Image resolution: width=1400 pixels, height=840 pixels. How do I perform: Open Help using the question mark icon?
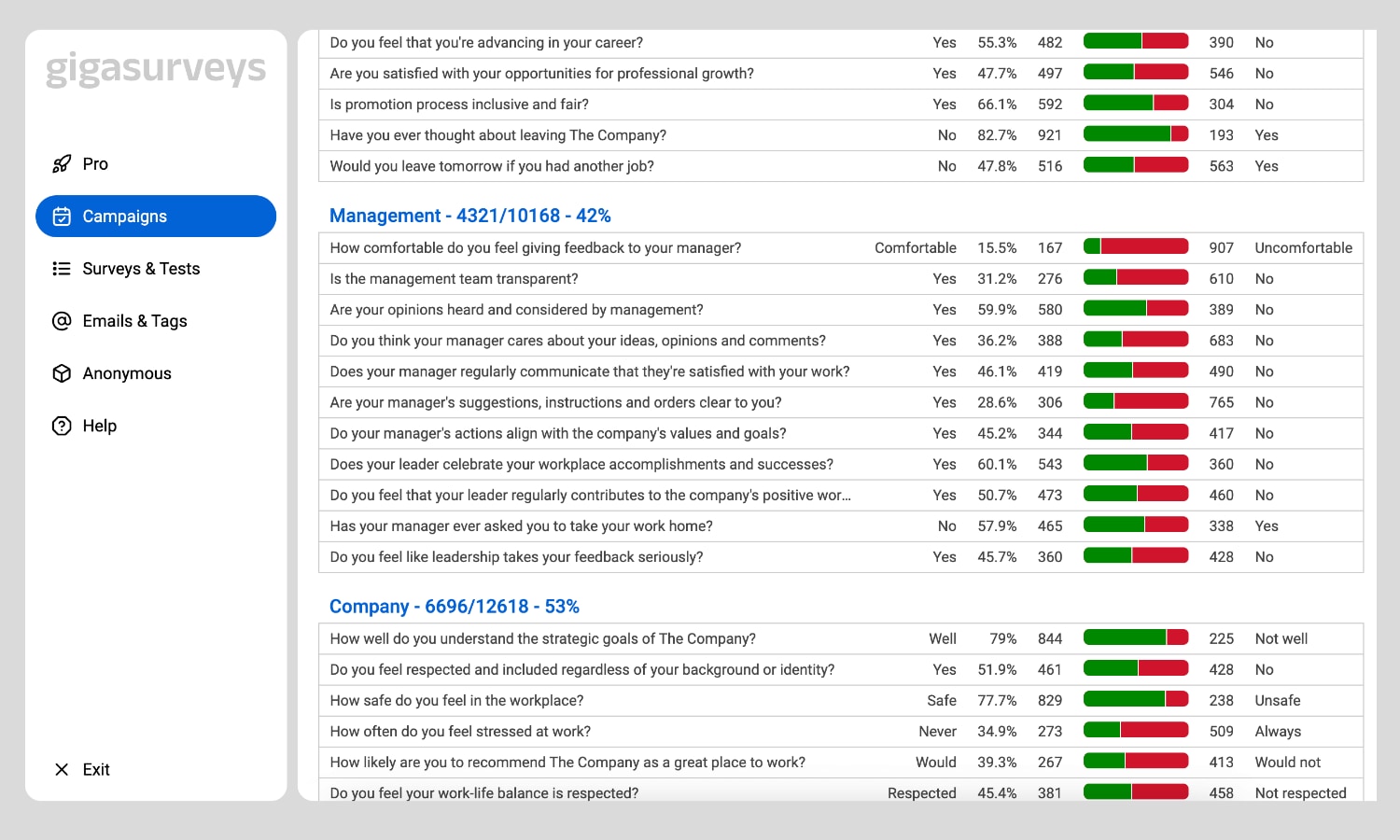pyautogui.click(x=62, y=426)
